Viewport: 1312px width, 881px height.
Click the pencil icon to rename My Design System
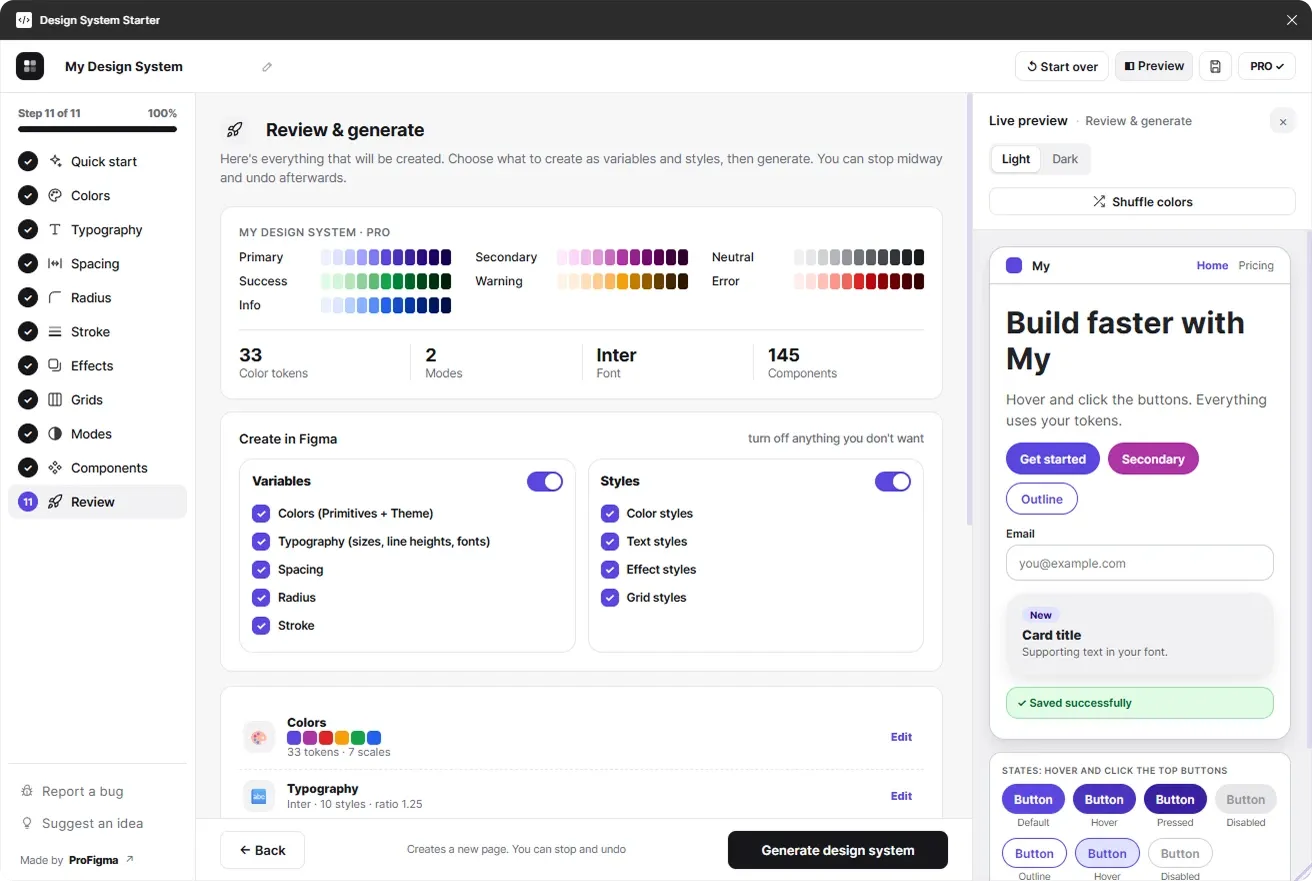[267, 67]
